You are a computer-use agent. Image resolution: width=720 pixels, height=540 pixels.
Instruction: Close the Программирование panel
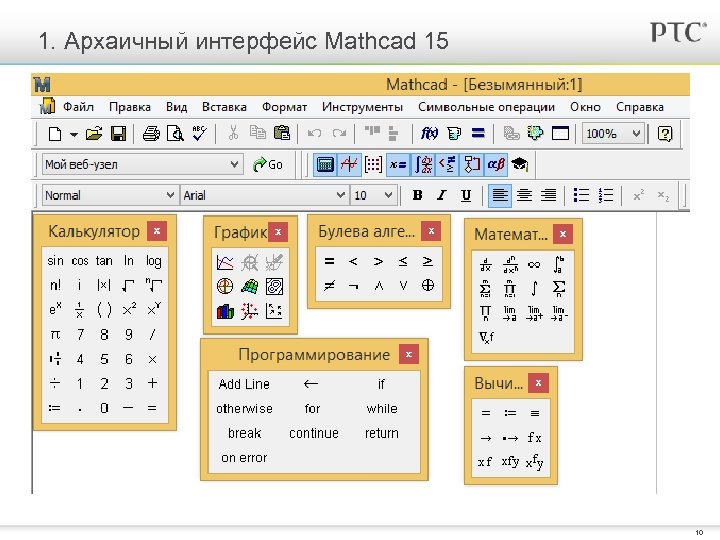pyautogui.click(x=409, y=354)
